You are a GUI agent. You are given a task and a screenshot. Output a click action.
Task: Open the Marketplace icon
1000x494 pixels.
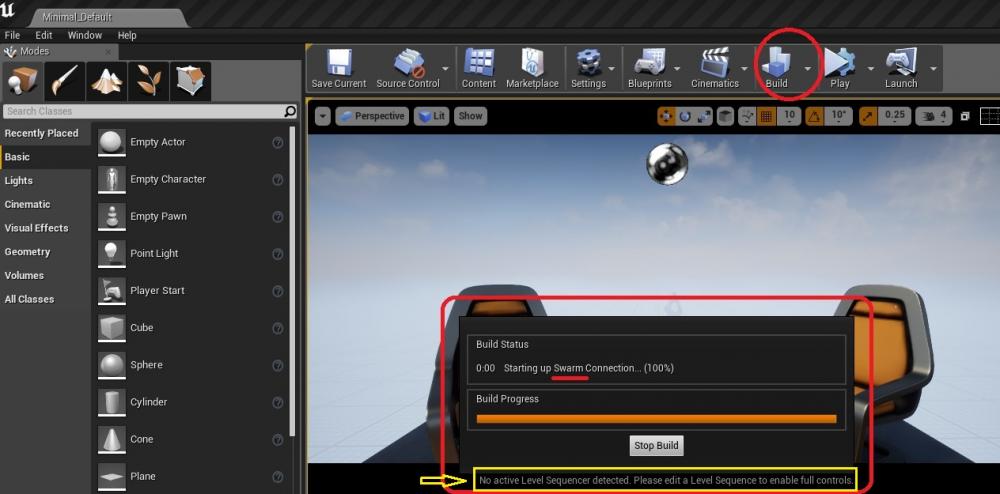pos(533,62)
